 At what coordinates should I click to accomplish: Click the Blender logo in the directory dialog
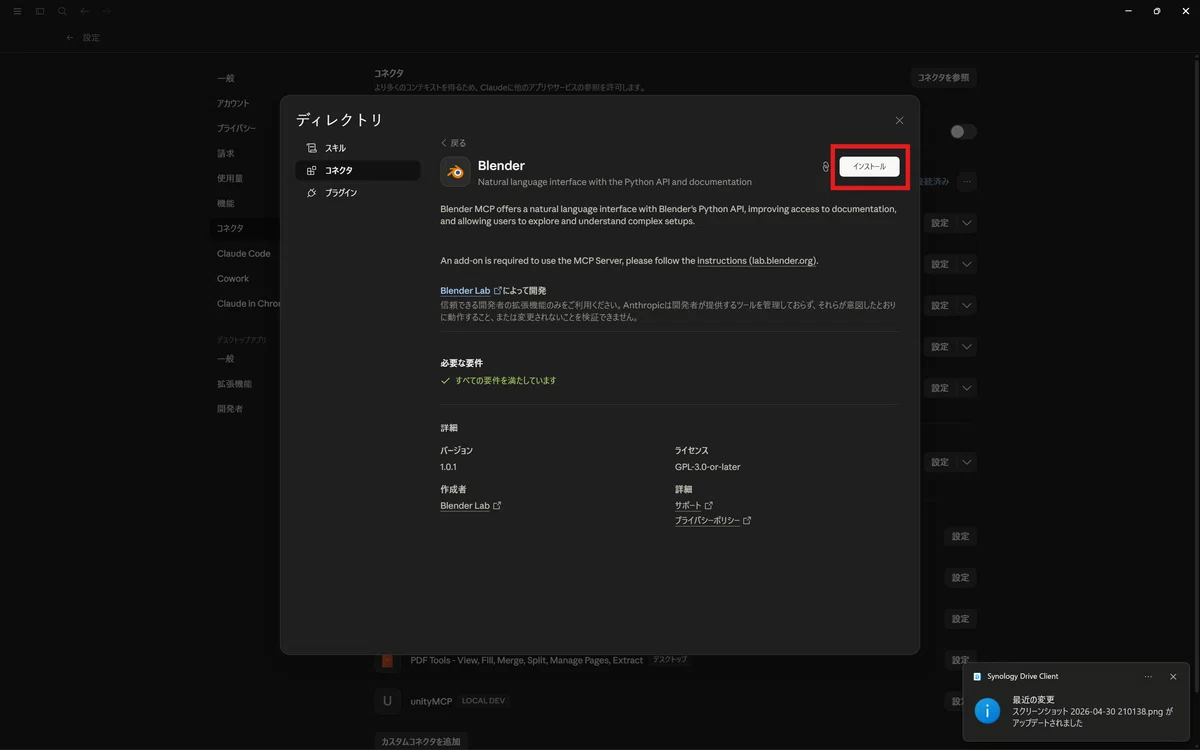click(455, 172)
